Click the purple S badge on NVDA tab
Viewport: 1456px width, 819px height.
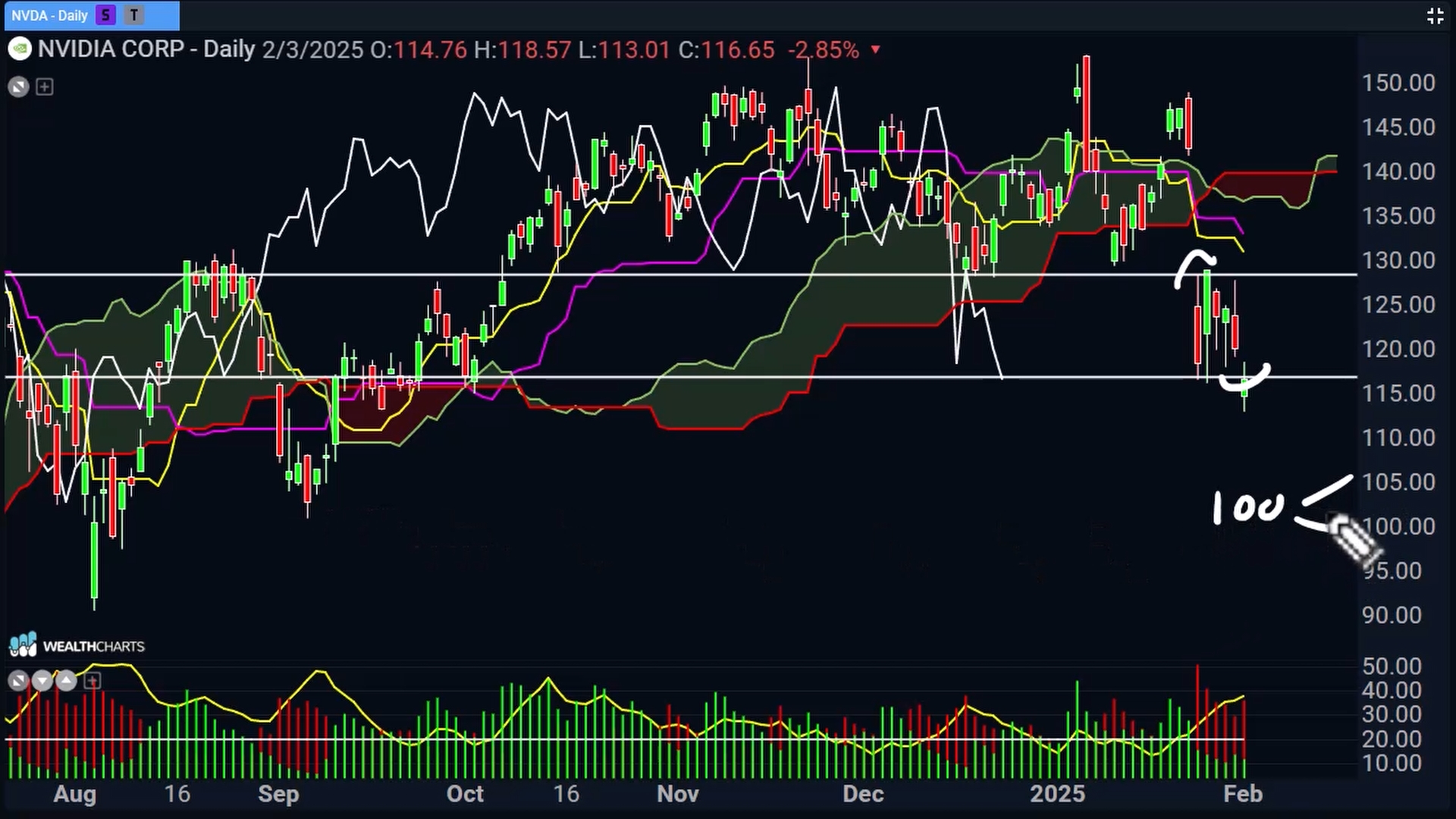click(107, 15)
